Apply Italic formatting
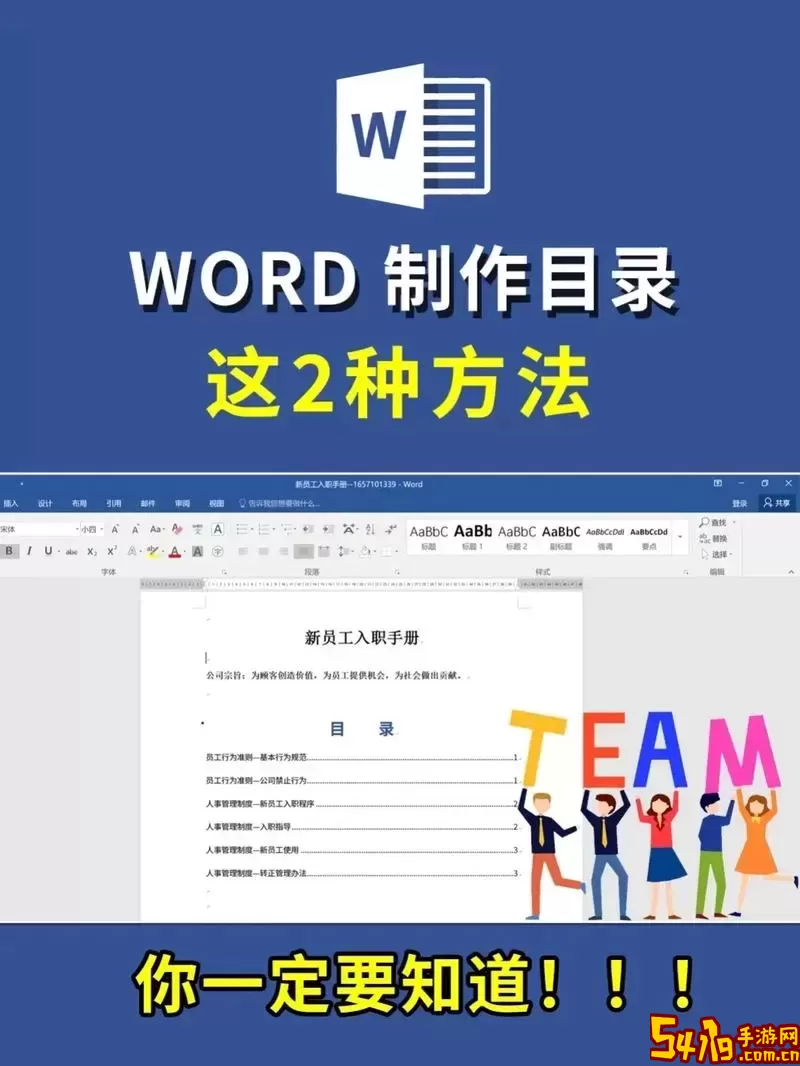Screen dimensions: 800x1066 [29, 551]
